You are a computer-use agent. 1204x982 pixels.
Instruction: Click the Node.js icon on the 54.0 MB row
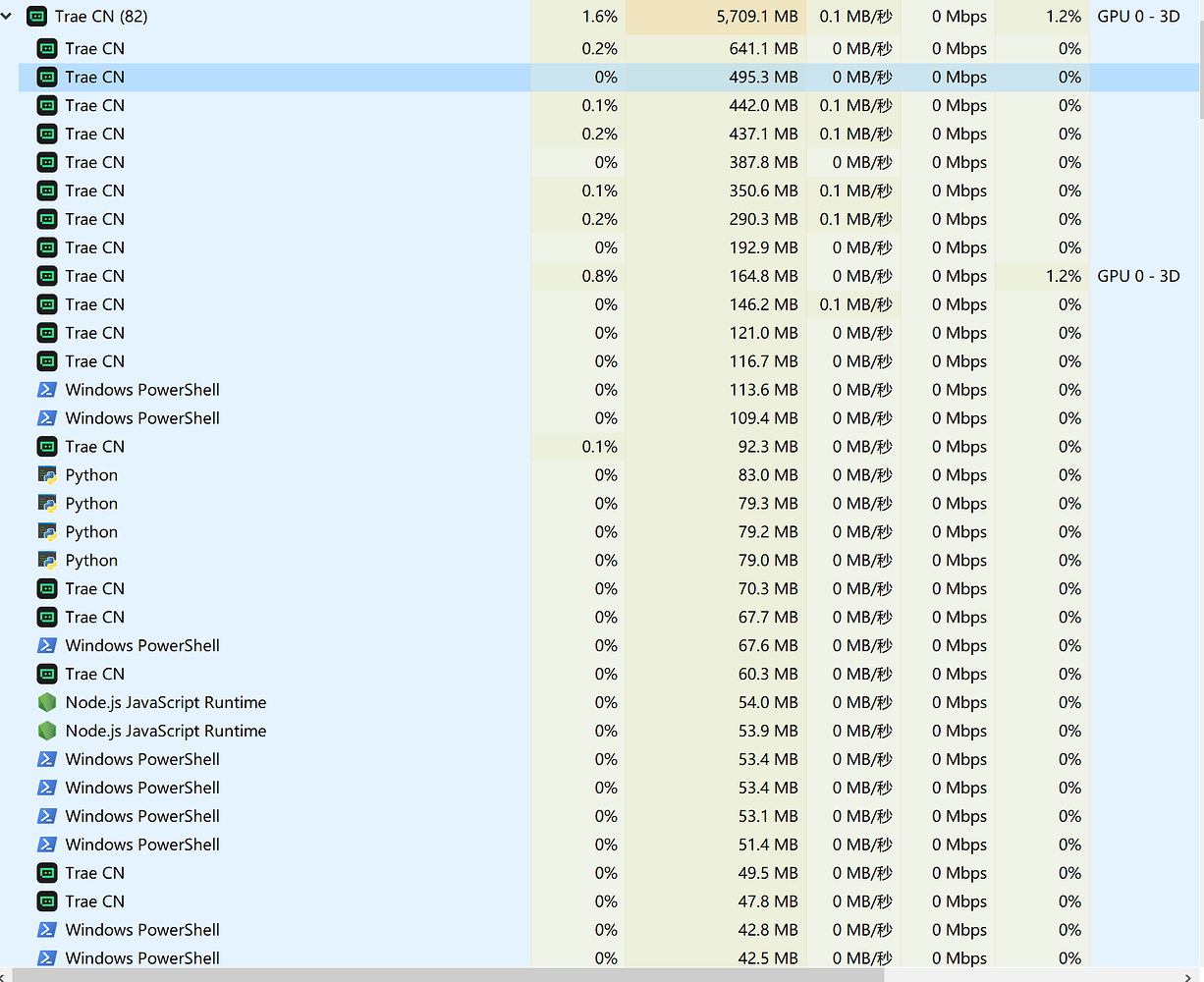point(47,702)
